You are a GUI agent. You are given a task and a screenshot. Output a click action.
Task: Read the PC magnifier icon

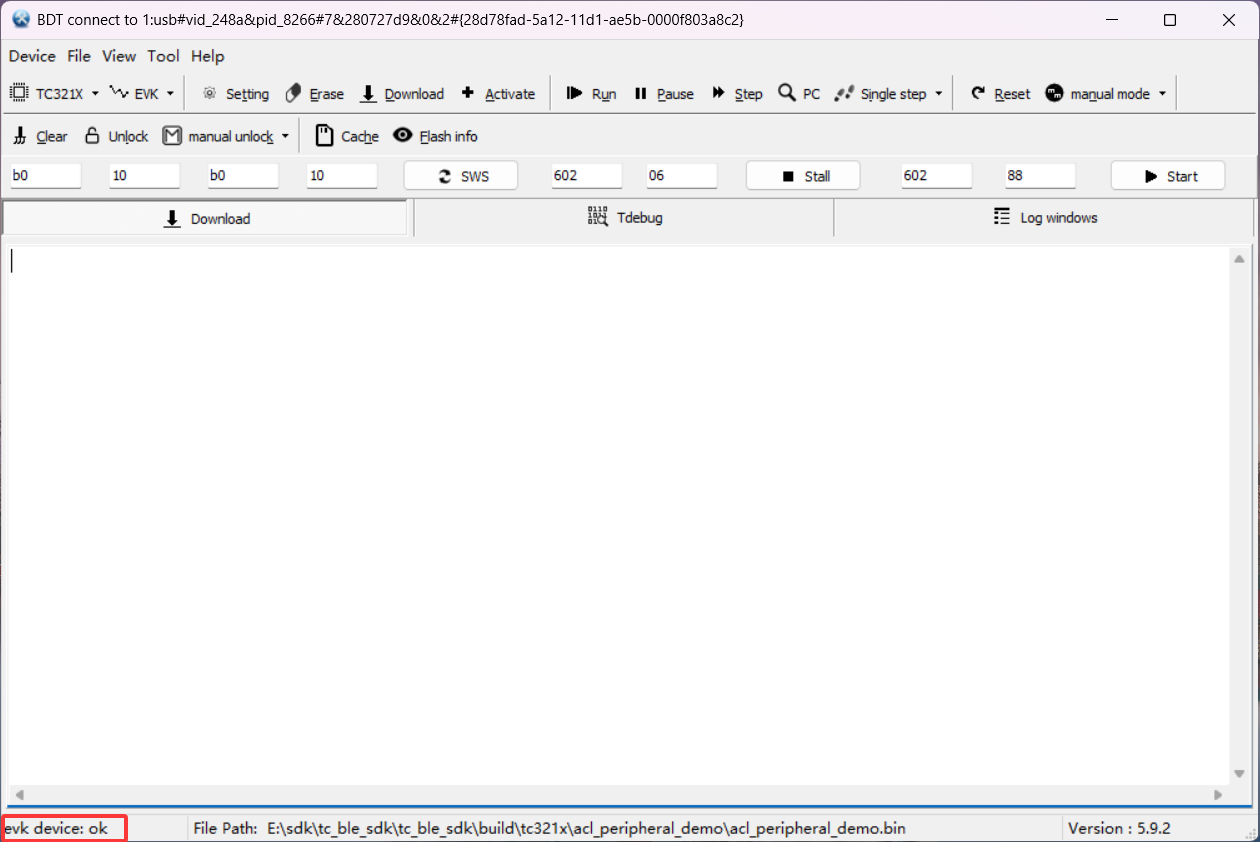point(787,93)
